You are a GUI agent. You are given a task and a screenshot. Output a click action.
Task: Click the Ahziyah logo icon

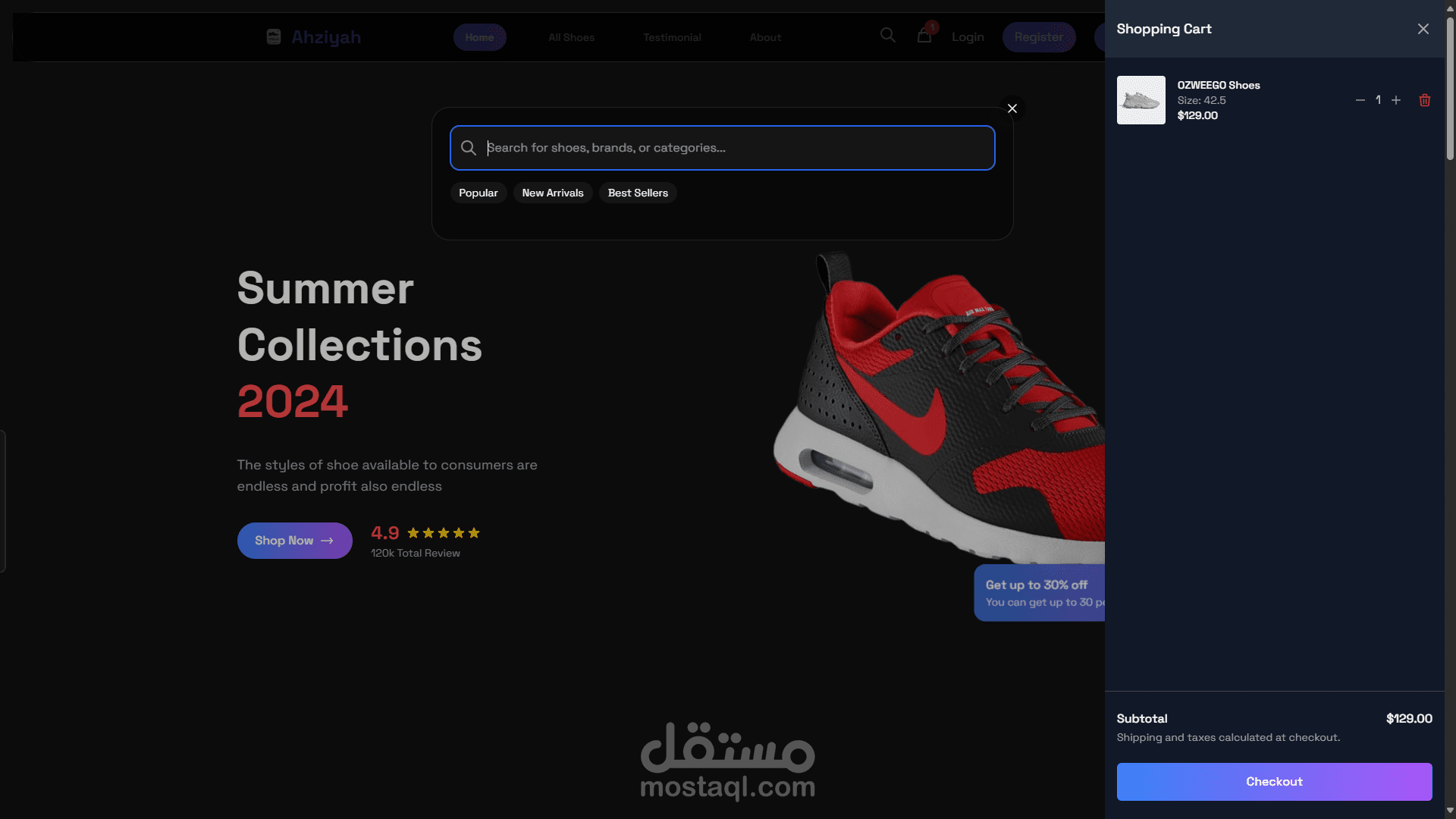click(274, 36)
